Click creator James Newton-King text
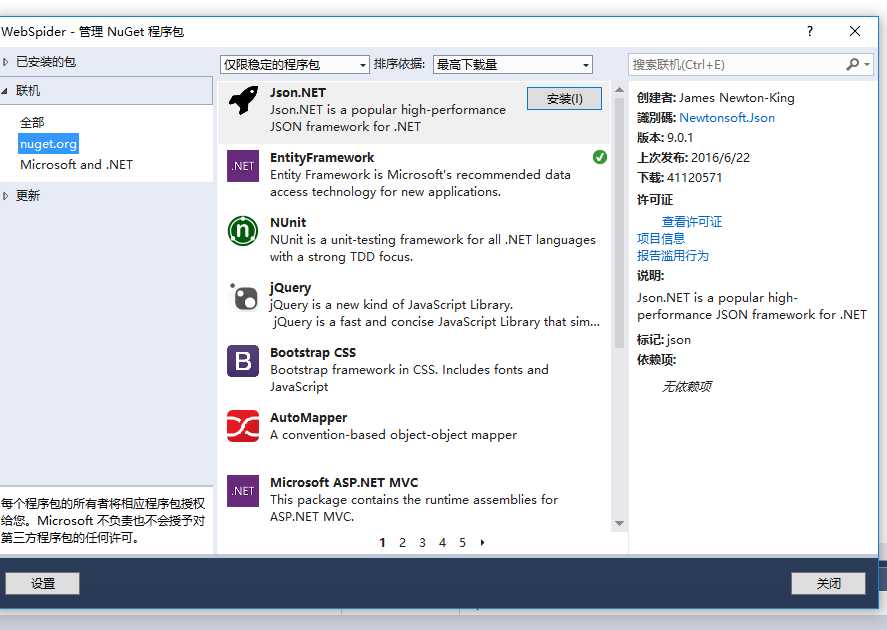 pos(737,98)
